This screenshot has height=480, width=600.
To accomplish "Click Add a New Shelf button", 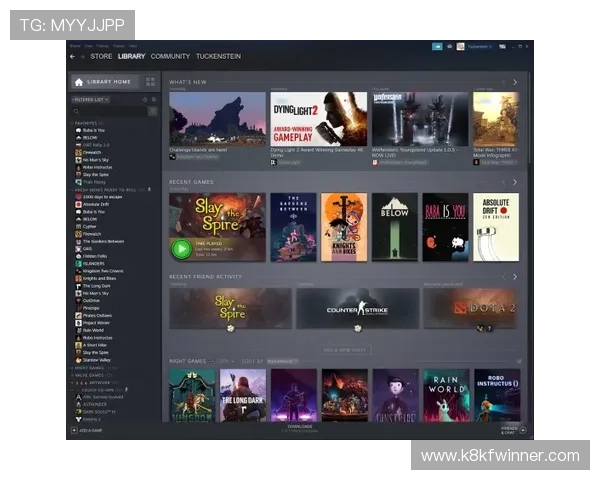I will (344, 350).
